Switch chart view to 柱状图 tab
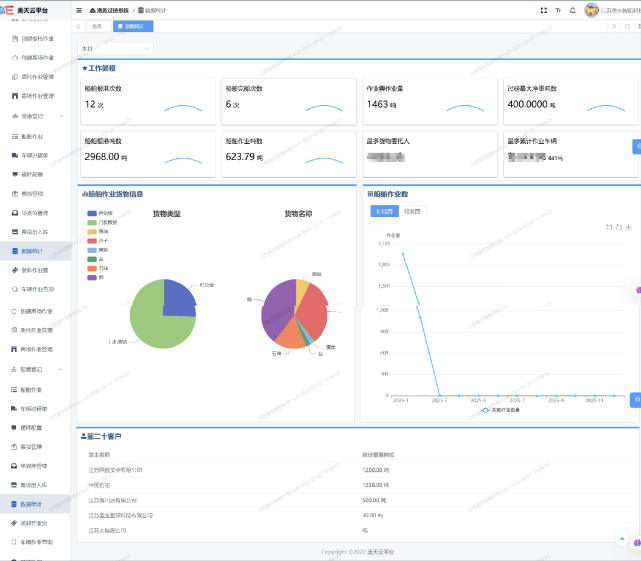 point(412,211)
